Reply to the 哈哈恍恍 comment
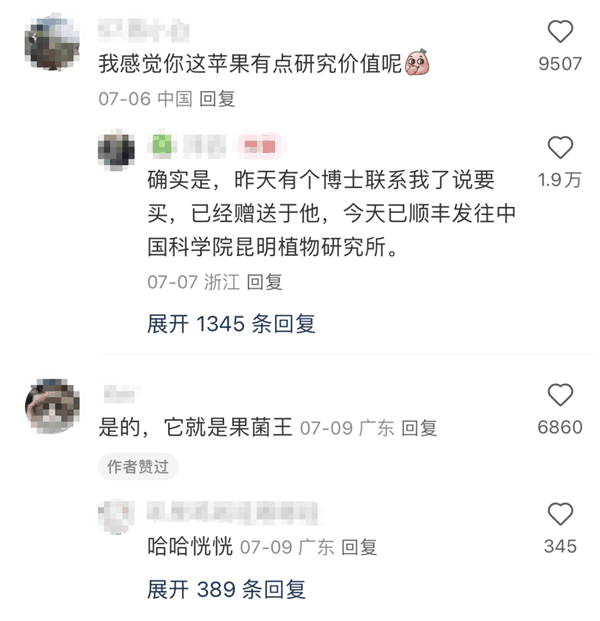 tap(359, 547)
